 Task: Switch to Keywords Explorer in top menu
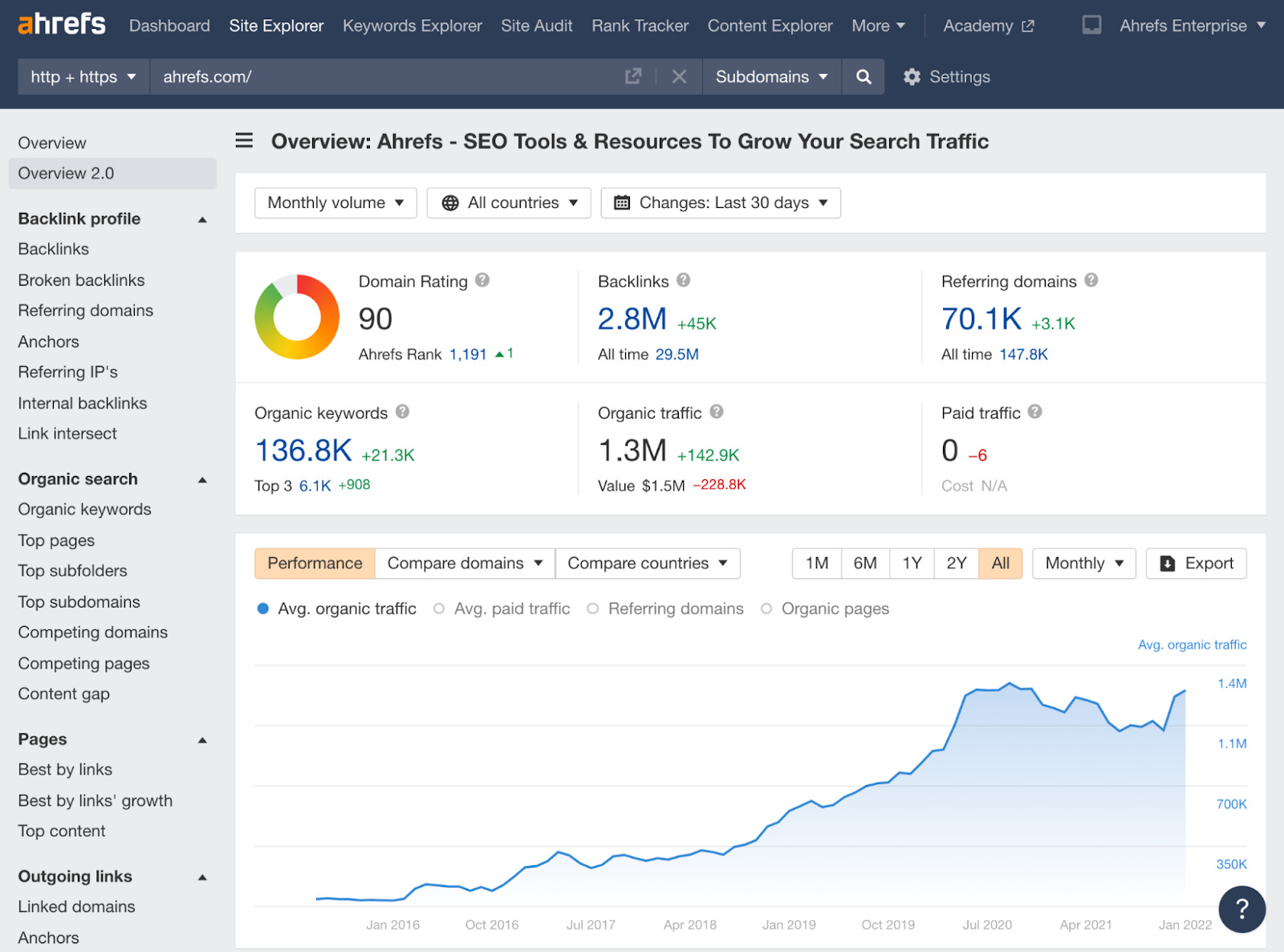click(412, 26)
